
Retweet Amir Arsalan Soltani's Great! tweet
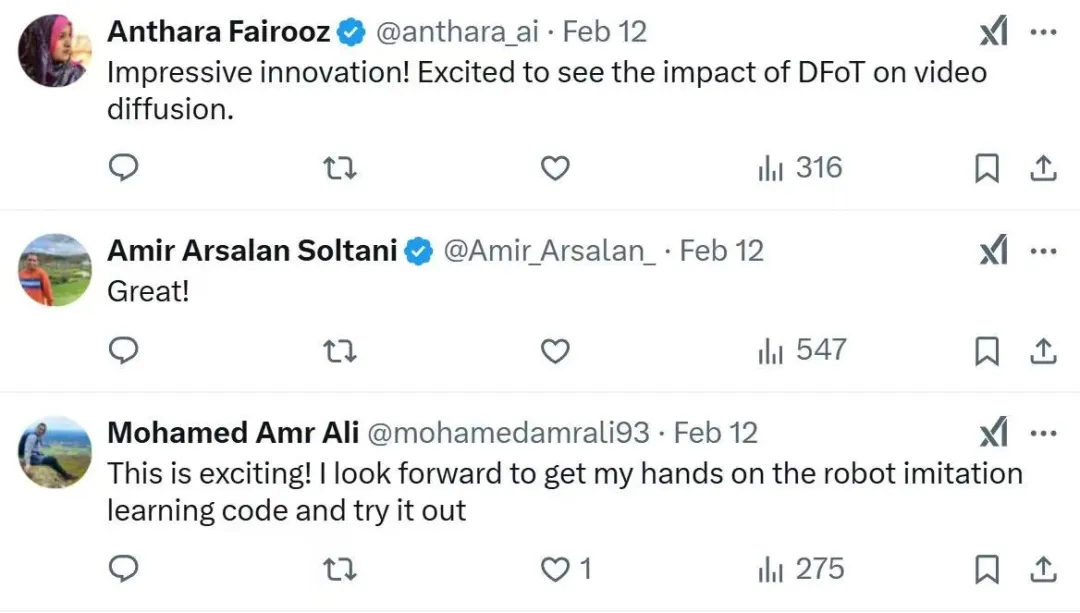click(341, 351)
